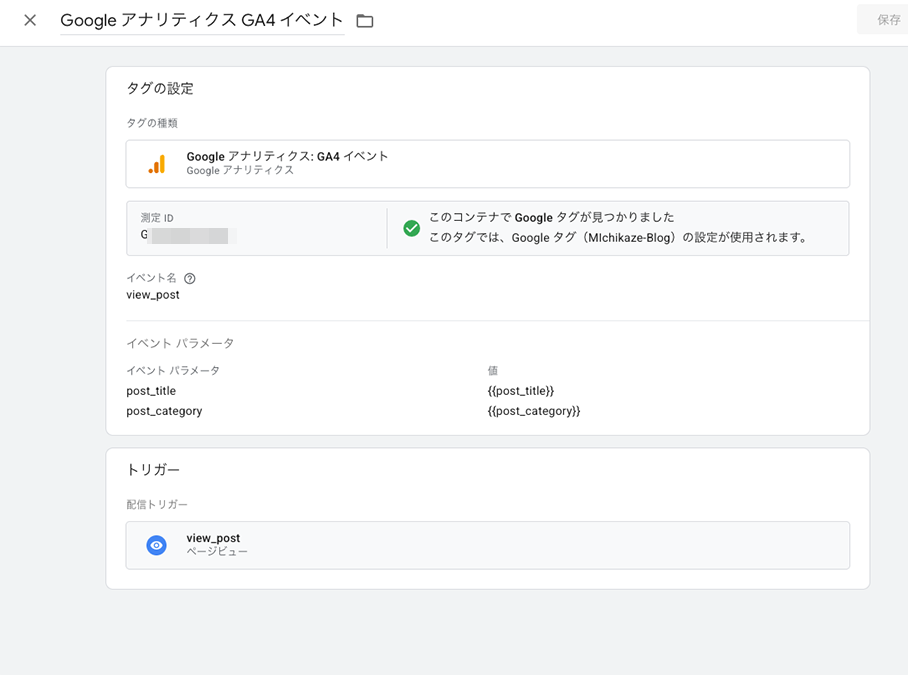Viewport: 908px width, 675px height.
Task: Select the GA4 イベント tag type card
Action: point(488,164)
